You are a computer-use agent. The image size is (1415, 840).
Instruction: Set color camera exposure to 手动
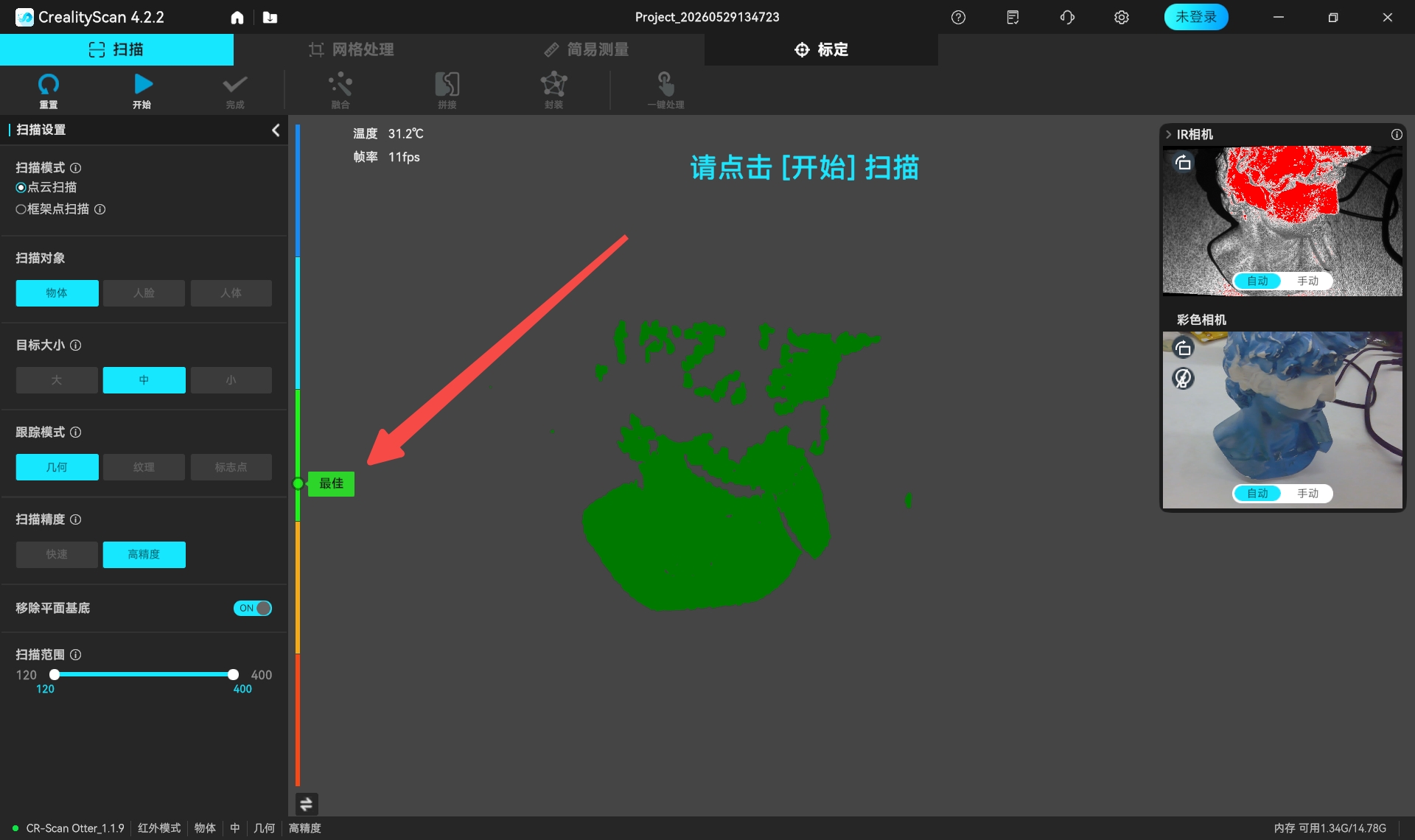click(1307, 493)
